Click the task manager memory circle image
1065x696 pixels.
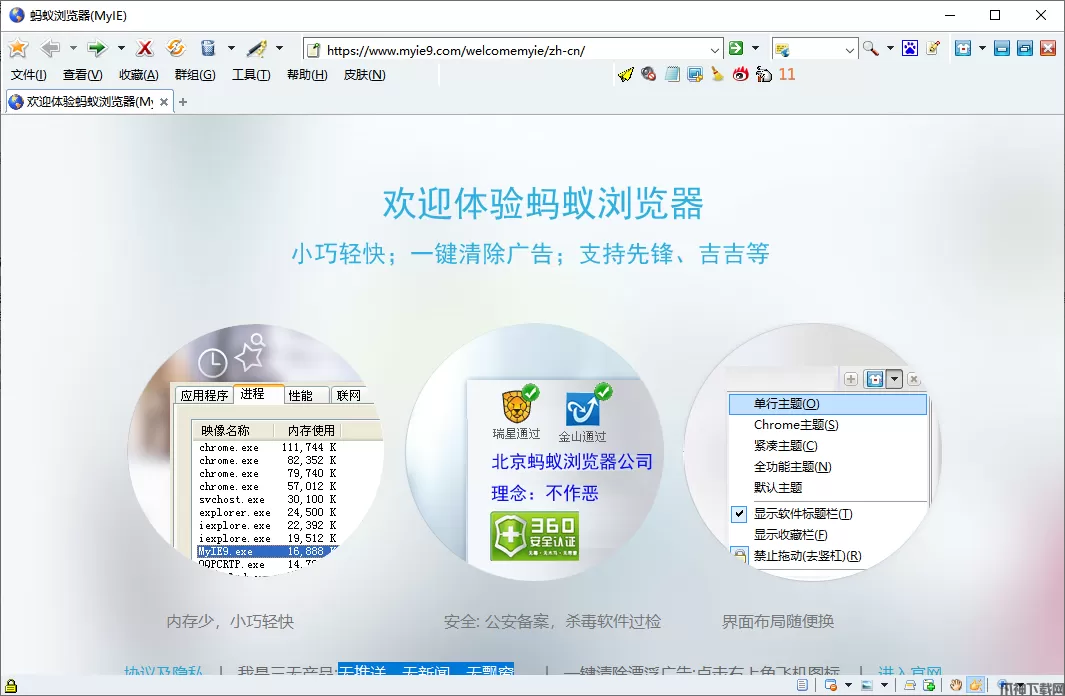pyautogui.click(x=257, y=452)
